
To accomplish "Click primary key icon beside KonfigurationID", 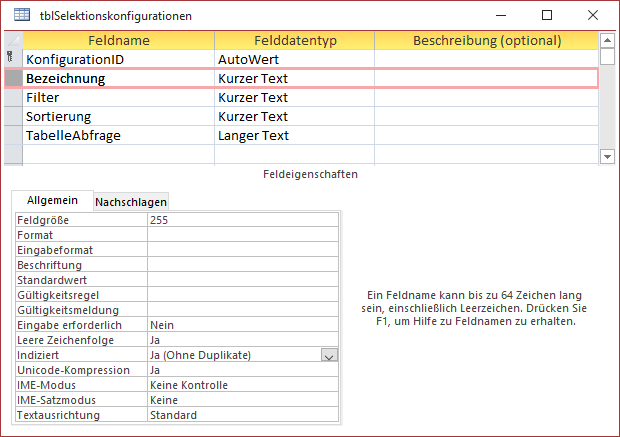I will pyautogui.click(x=10, y=57).
